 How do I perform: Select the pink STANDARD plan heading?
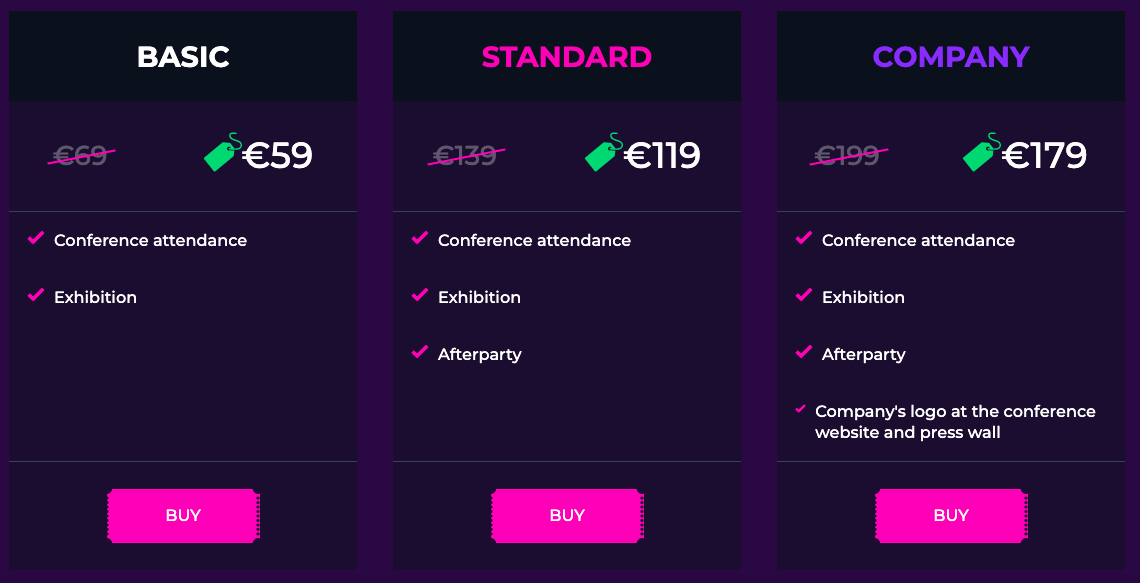567,57
